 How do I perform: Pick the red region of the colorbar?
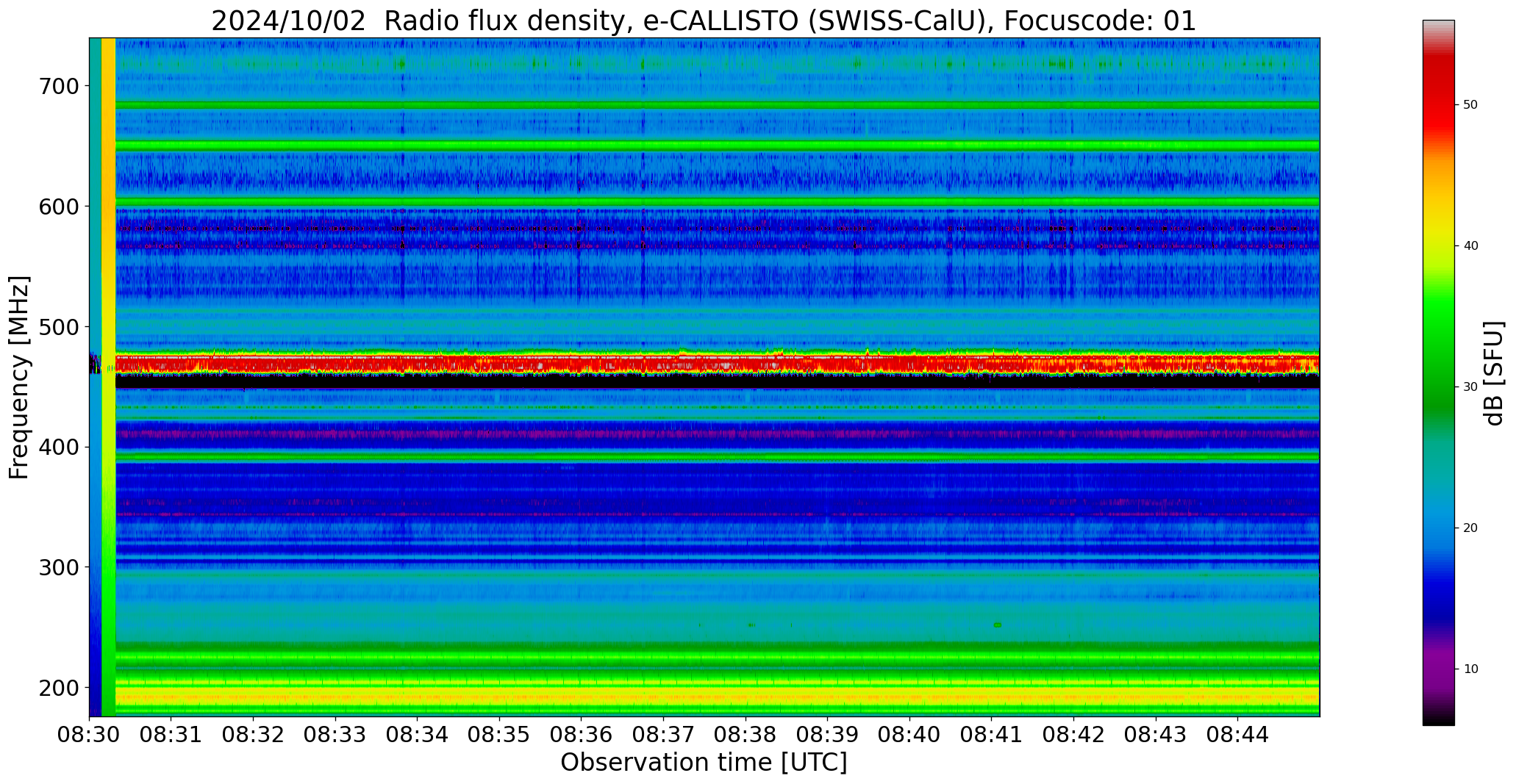click(1438, 110)
